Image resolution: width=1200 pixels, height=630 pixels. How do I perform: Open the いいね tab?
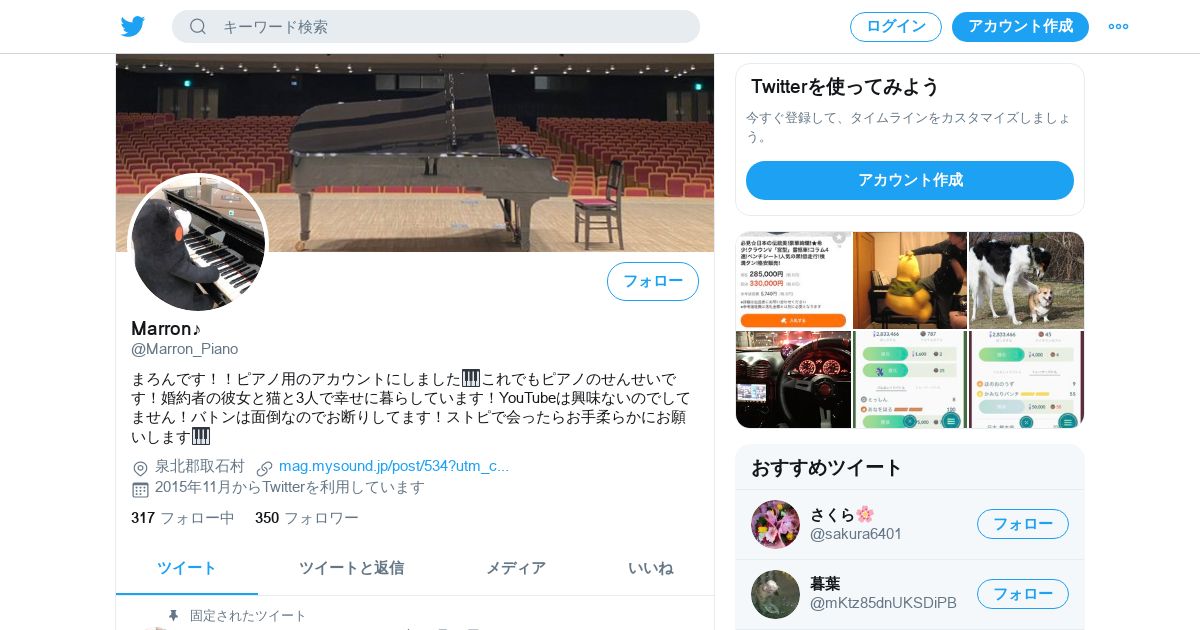coord(651,568)
